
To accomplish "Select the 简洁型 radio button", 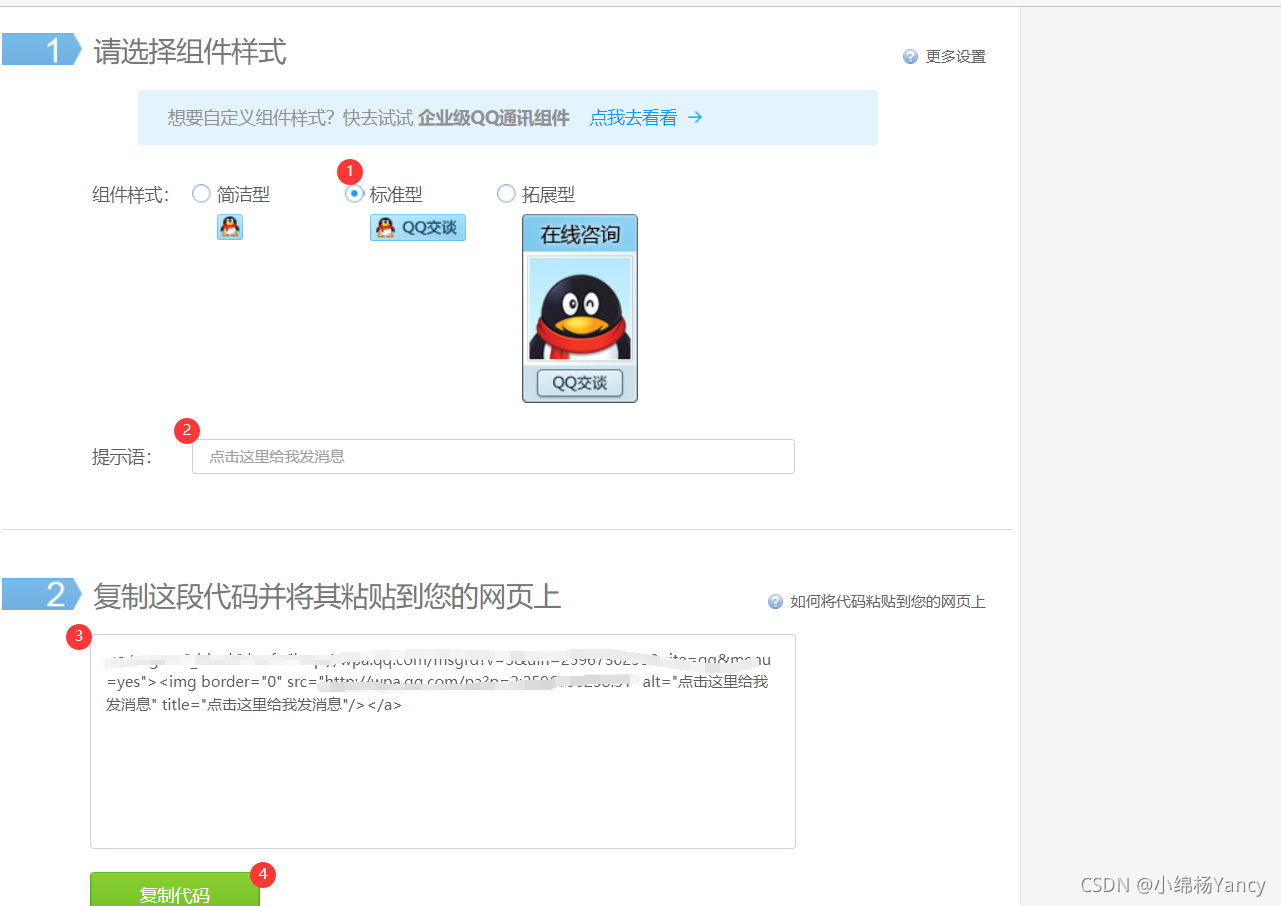I will click(201, 194).
